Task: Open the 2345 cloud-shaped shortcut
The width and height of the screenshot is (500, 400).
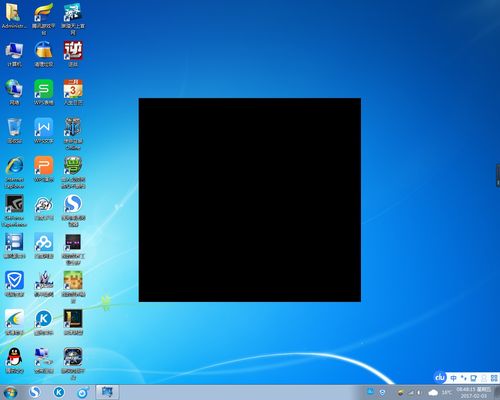Action: (x=44, y=204)
